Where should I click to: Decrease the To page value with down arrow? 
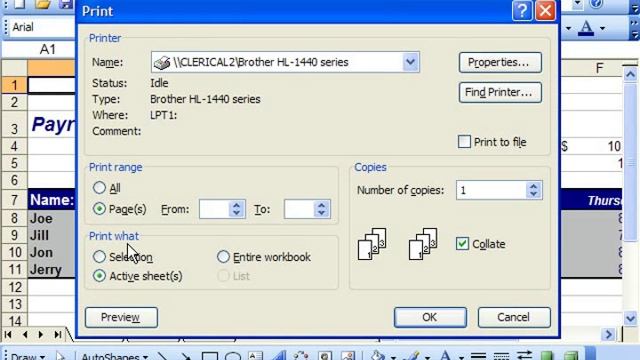[x=322, y=213]
